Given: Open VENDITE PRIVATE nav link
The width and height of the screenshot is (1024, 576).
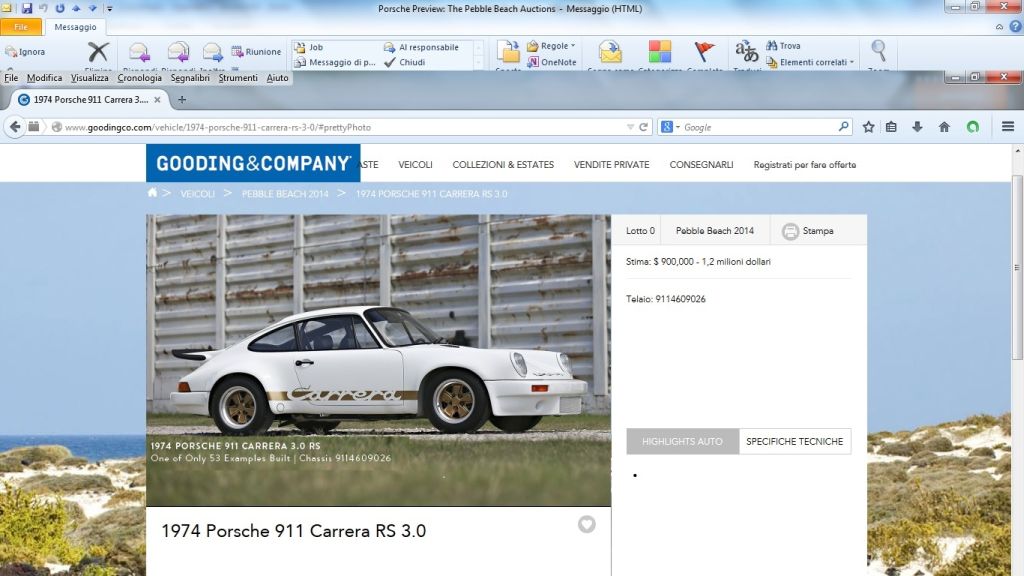Looking at the screenshot, I should coord(611,165).
